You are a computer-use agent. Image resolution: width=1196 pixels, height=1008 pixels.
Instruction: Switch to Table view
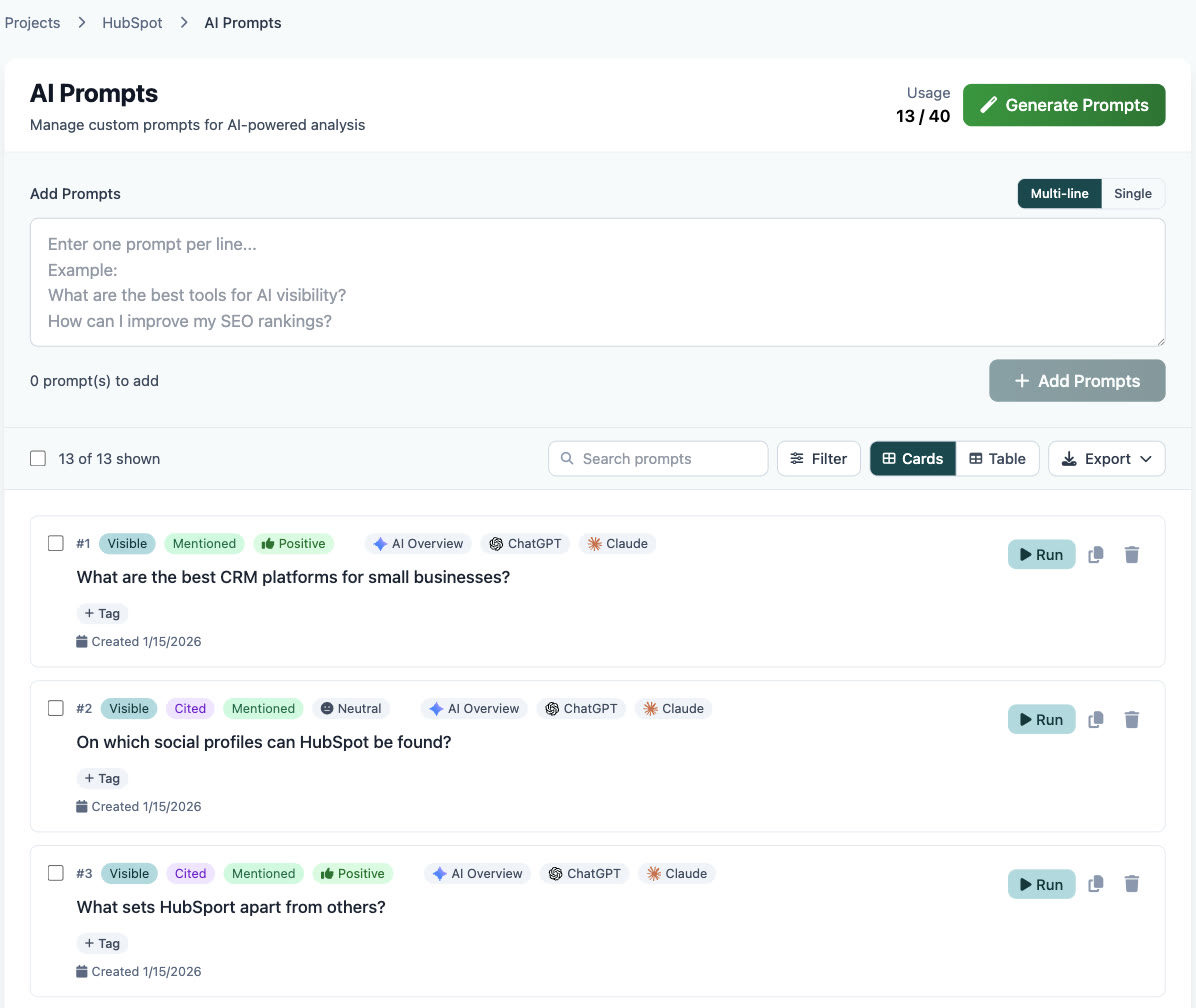pos(997,458)
